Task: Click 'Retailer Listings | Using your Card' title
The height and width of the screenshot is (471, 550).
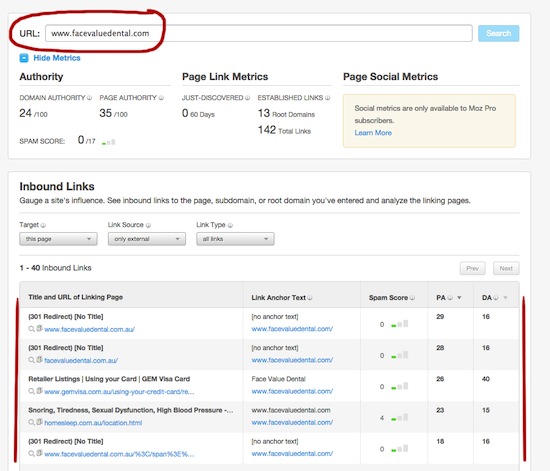Action: point(109,379)
